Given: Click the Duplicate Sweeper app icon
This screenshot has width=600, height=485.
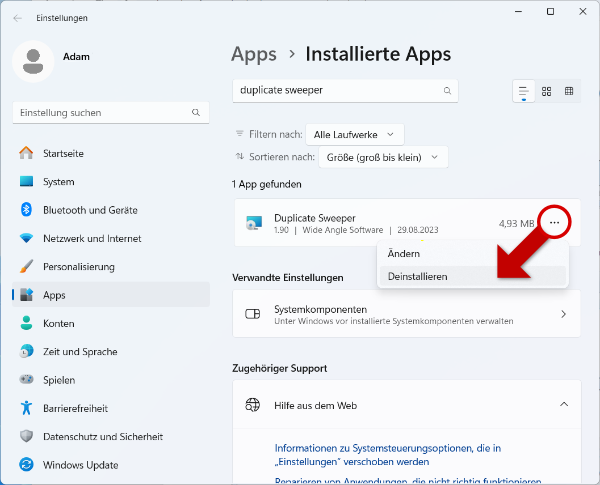Looking at the screenshot, I should coord(254,223).
